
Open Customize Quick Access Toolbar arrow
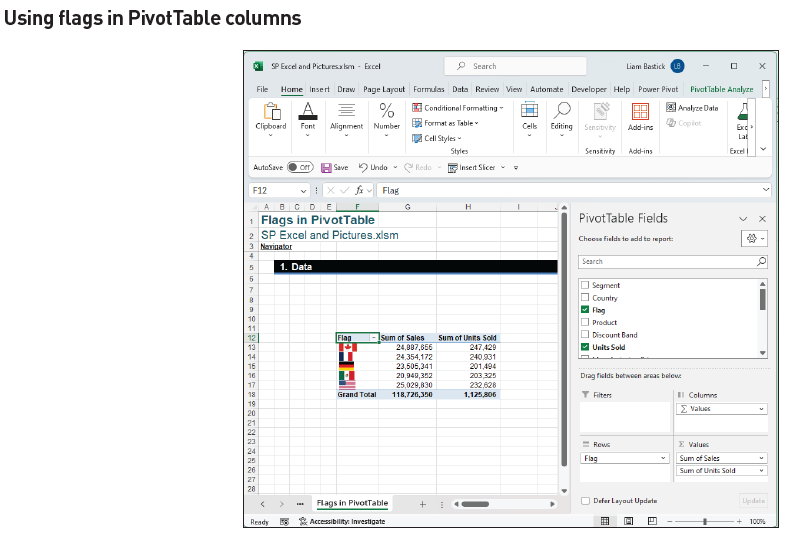[x=516, y=168]
